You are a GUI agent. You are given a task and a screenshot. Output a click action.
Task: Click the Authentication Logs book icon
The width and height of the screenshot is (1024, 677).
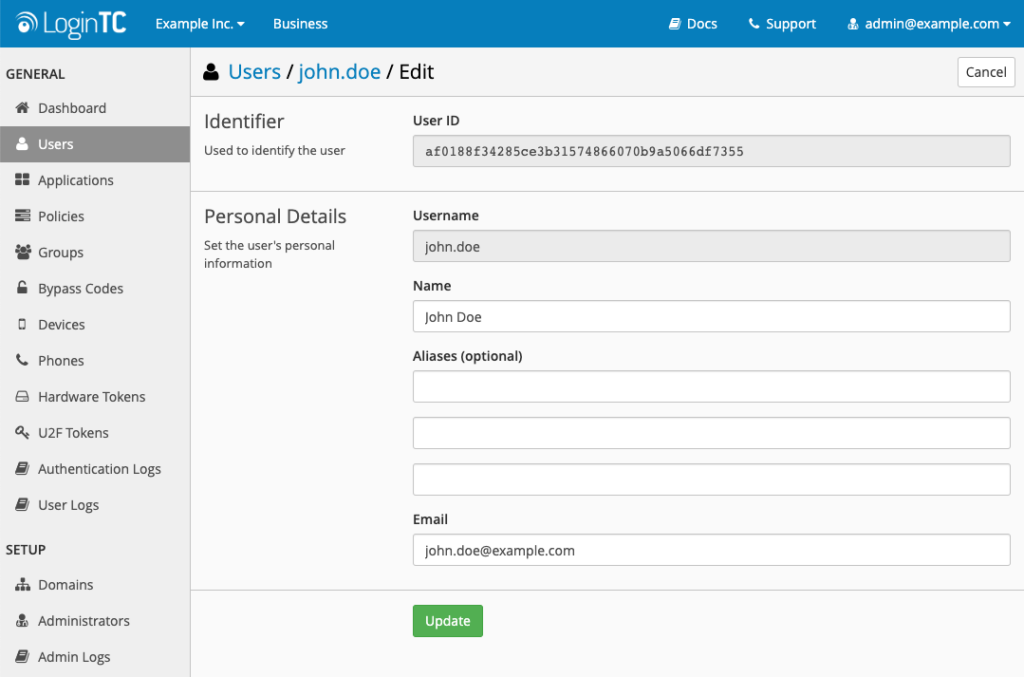click(22, 468)
